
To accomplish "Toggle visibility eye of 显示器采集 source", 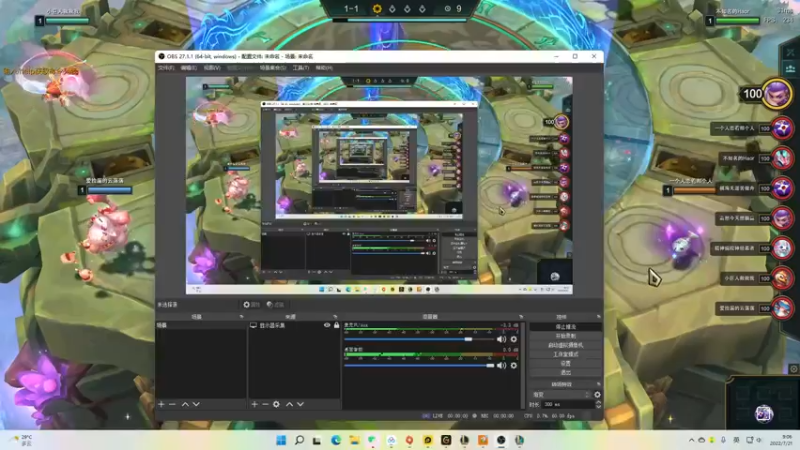I will [327, 325].
